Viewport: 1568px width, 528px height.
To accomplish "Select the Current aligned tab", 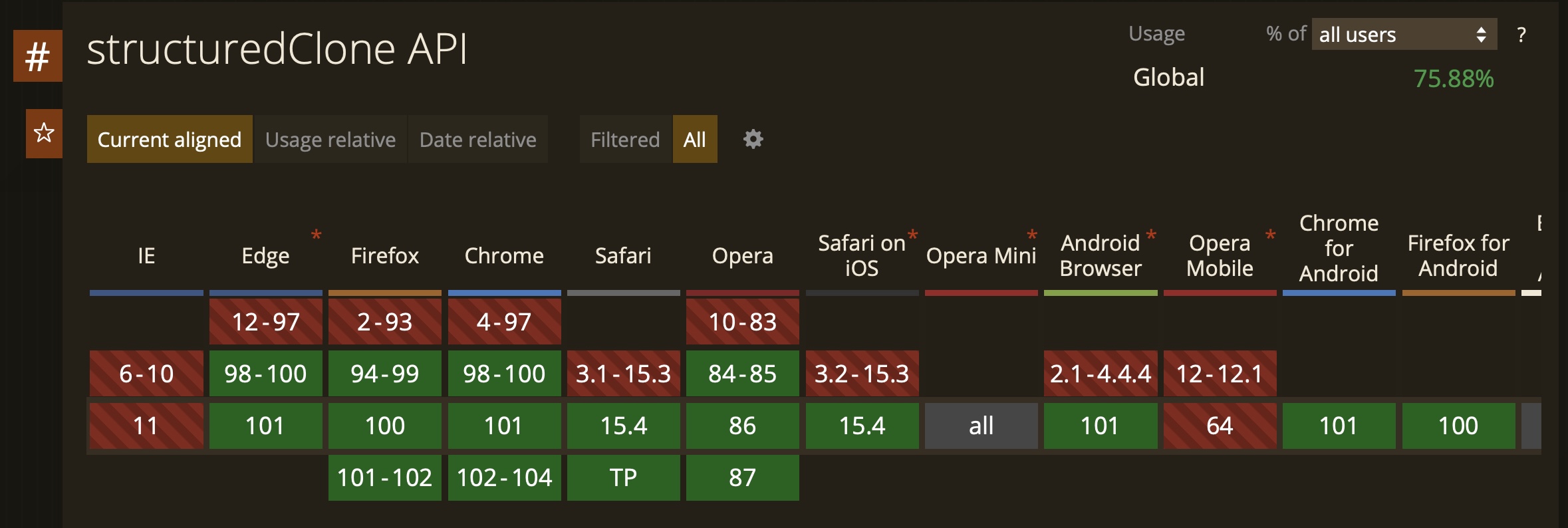I will click(x=170, y=139).
